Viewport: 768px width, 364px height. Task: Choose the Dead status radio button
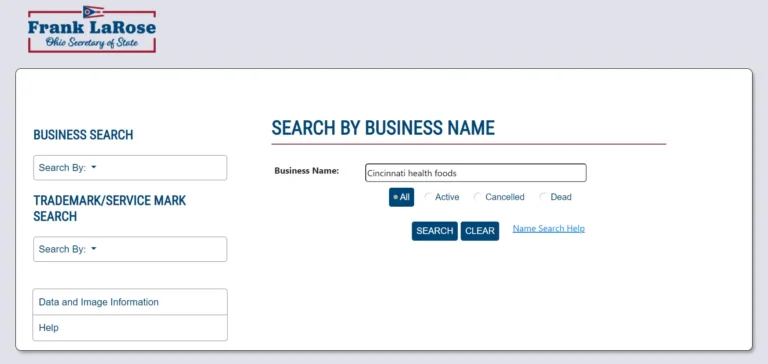coord(543,197)
